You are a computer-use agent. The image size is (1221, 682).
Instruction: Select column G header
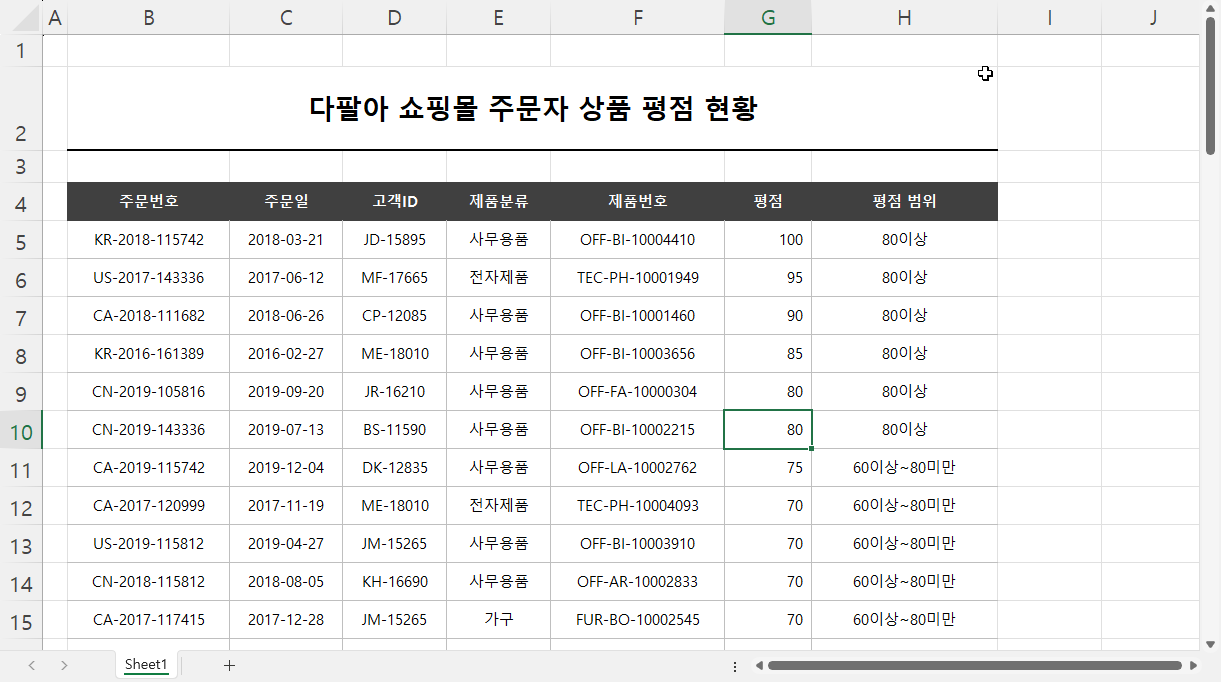pos(768,17)
